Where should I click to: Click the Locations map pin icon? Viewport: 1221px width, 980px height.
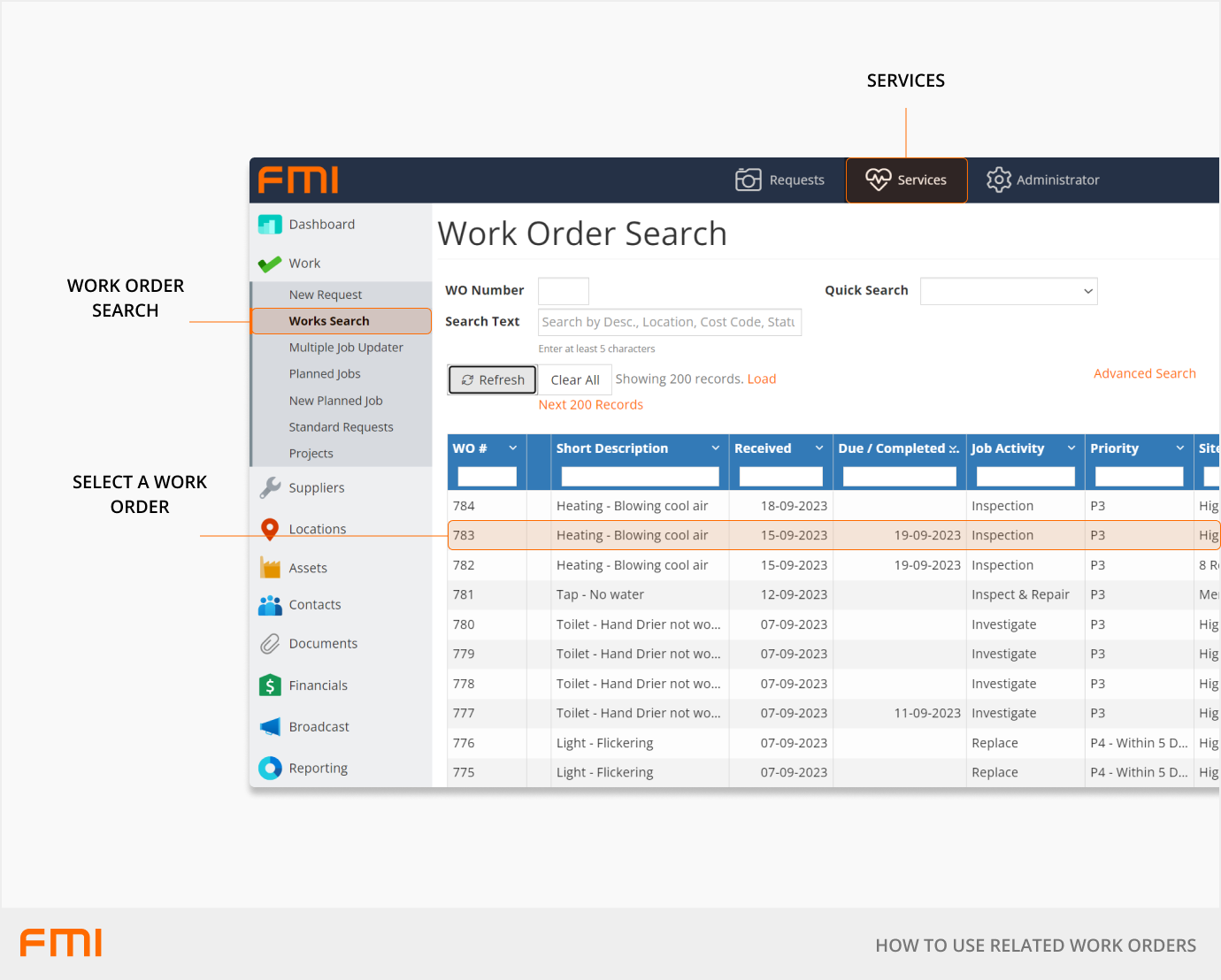(x=270, y=529)
